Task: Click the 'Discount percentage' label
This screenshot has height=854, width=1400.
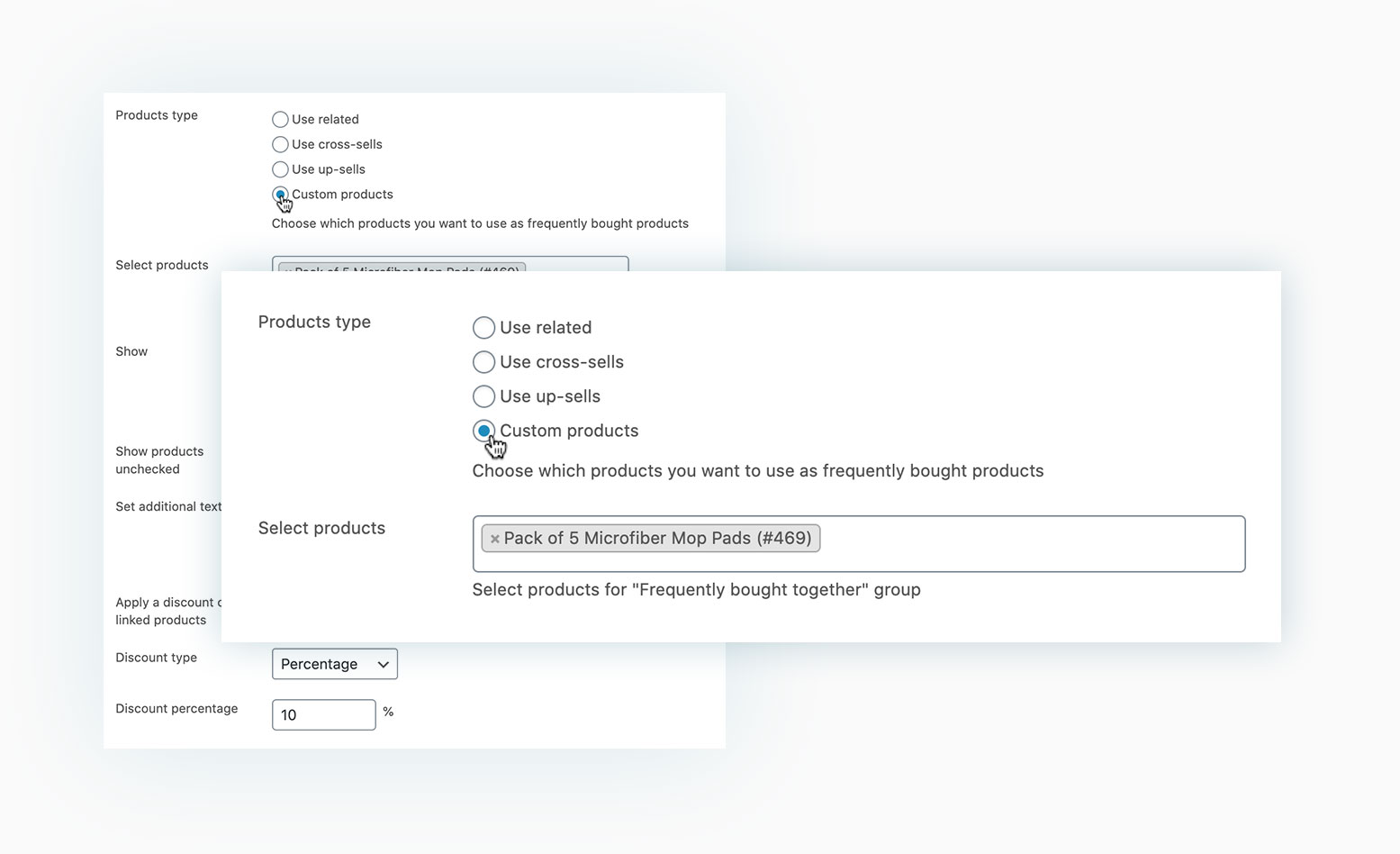Action: point(176,709)
